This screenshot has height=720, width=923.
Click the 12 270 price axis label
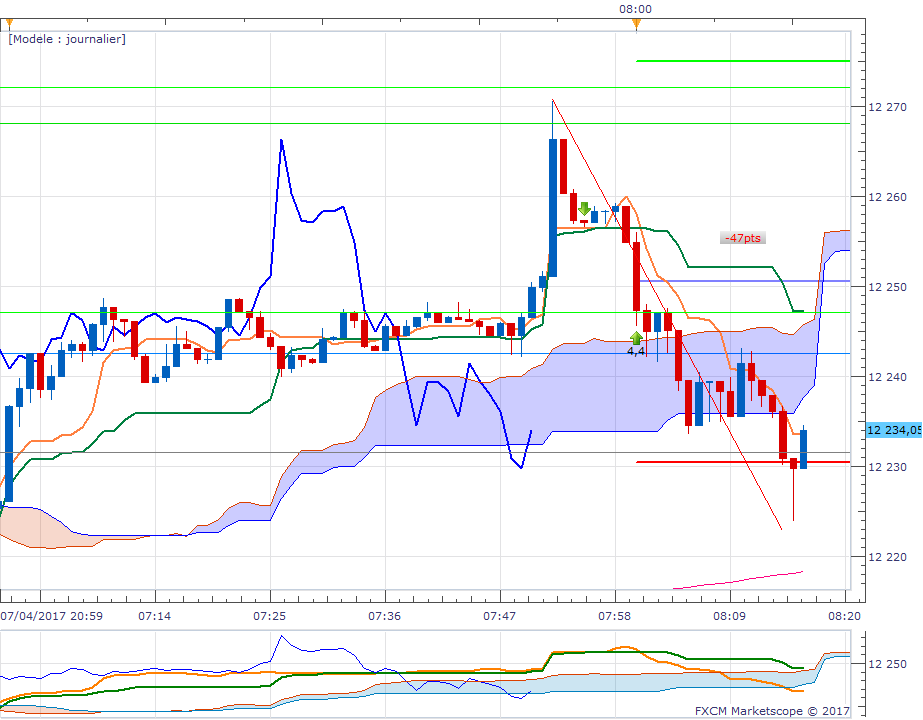pyautogui.click(x=887, y=107)
